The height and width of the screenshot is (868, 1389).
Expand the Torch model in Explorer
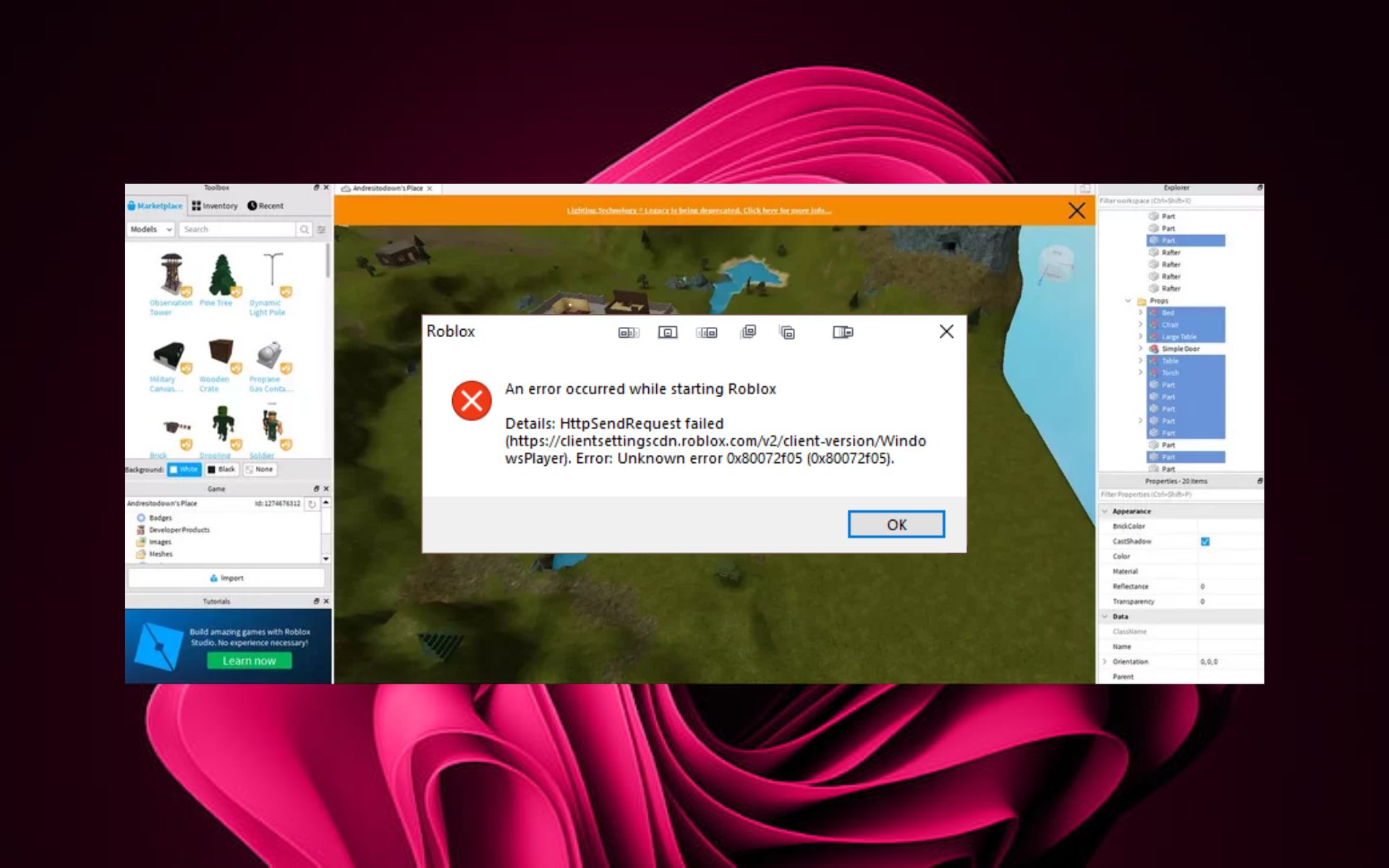click(x=1141, y=373)
